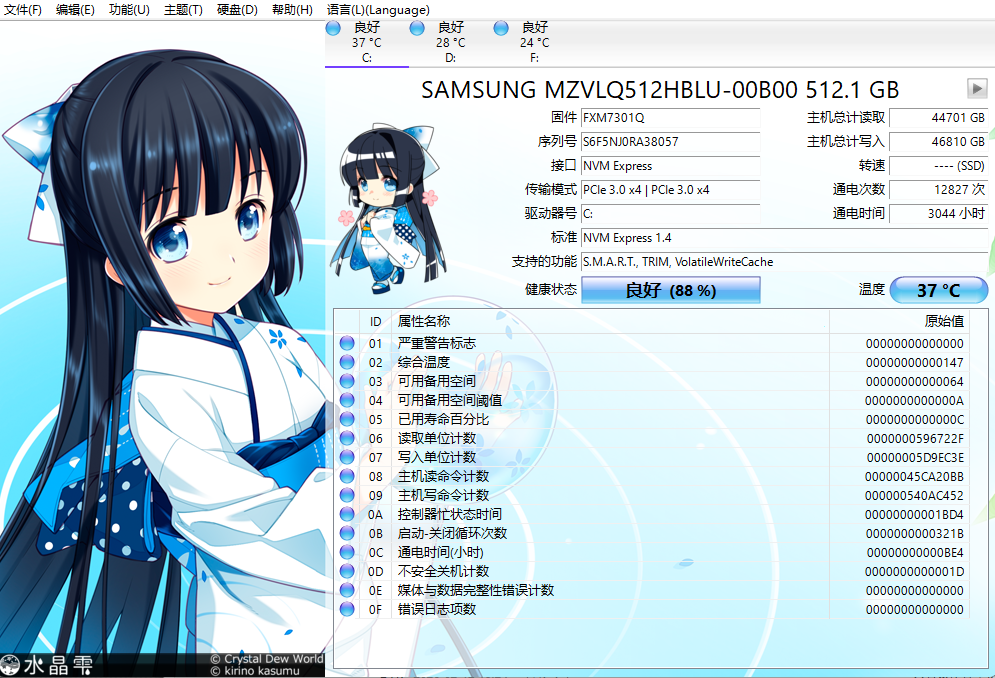
Task: Click the next disk arrow button
Action: pos(977,88)
